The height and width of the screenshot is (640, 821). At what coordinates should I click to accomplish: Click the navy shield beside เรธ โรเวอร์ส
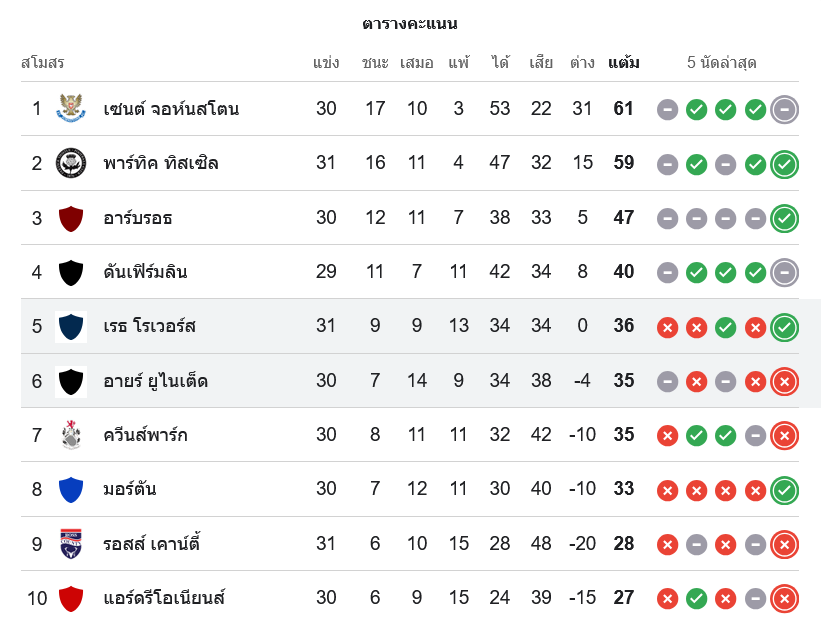click(71, 326)
